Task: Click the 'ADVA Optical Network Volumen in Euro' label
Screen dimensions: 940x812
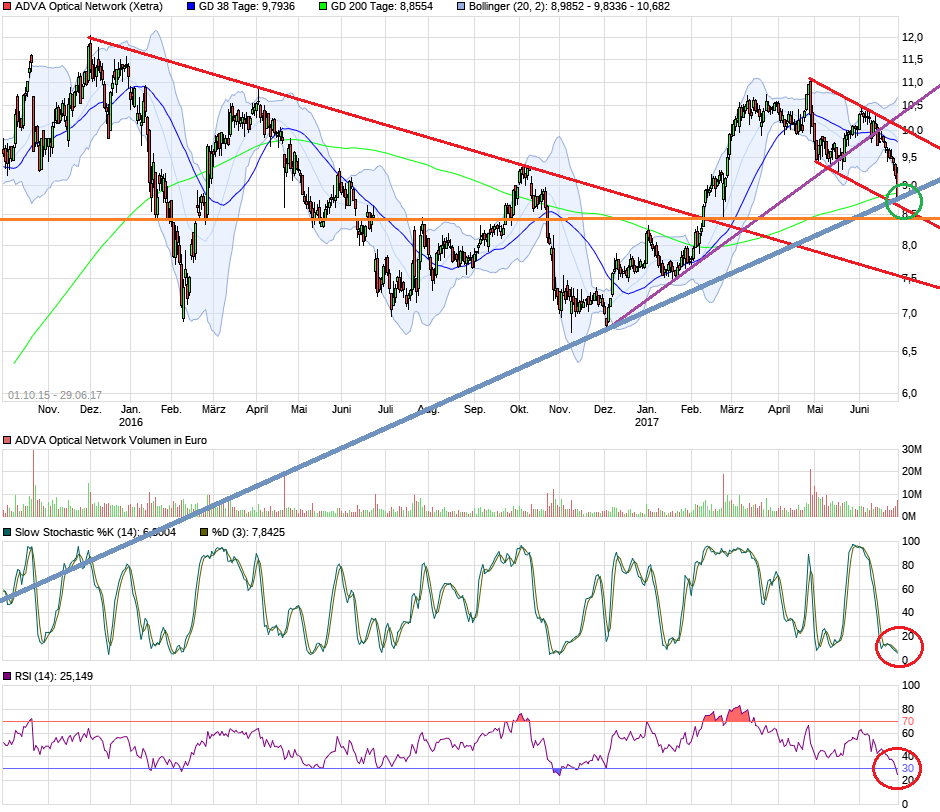Action: [x=111, y=440]
